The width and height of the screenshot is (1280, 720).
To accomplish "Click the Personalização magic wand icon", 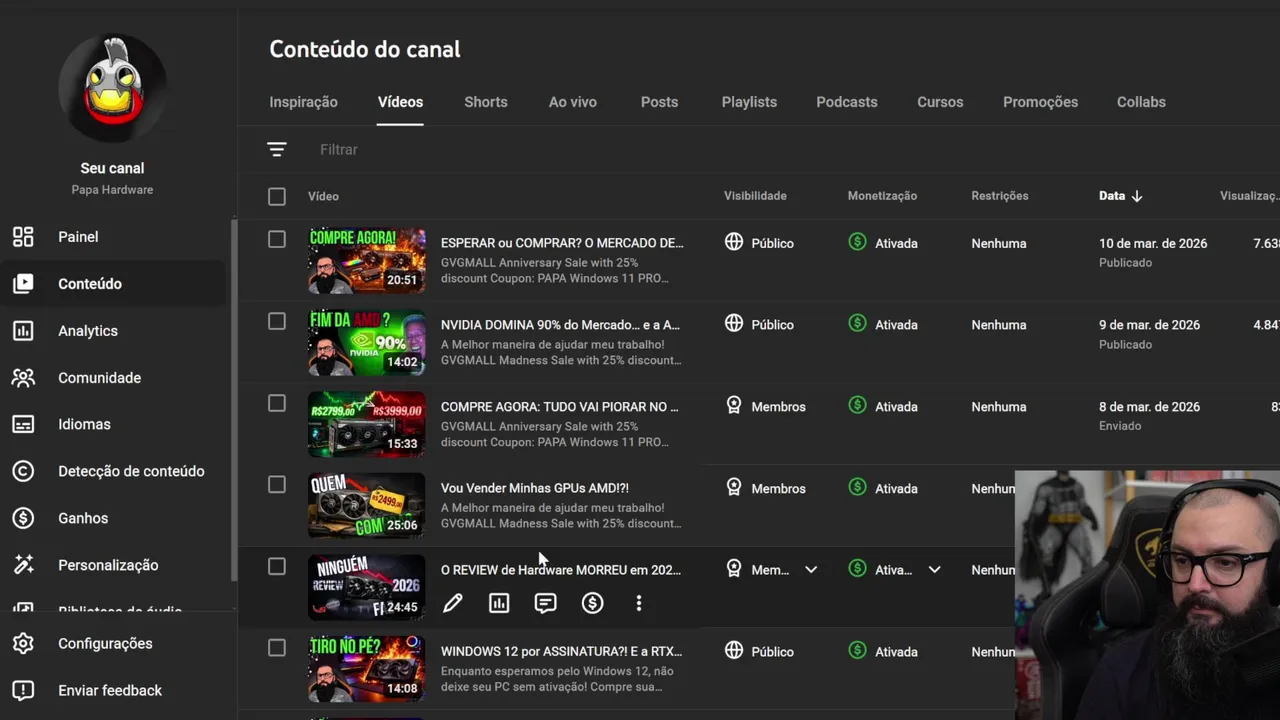I will tap(23, 565).
